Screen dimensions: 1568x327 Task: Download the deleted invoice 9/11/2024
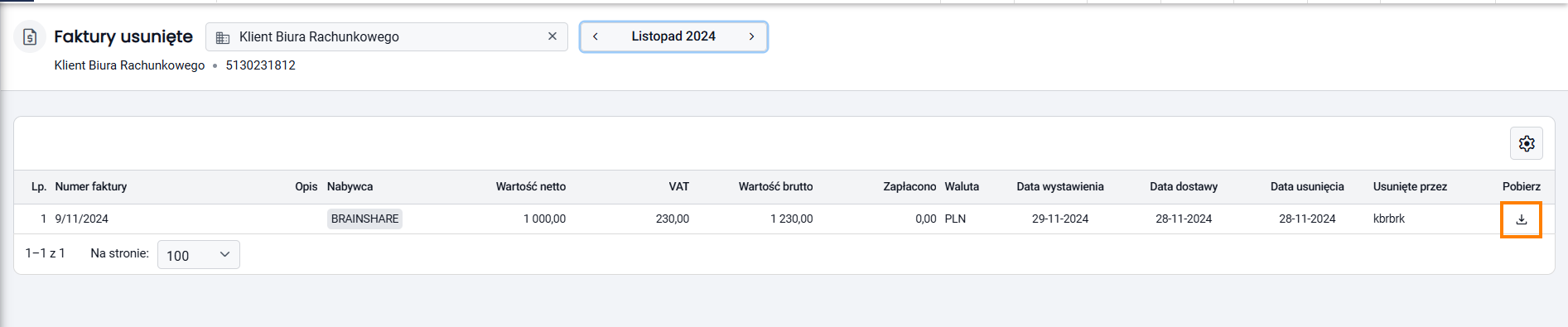1521,219
